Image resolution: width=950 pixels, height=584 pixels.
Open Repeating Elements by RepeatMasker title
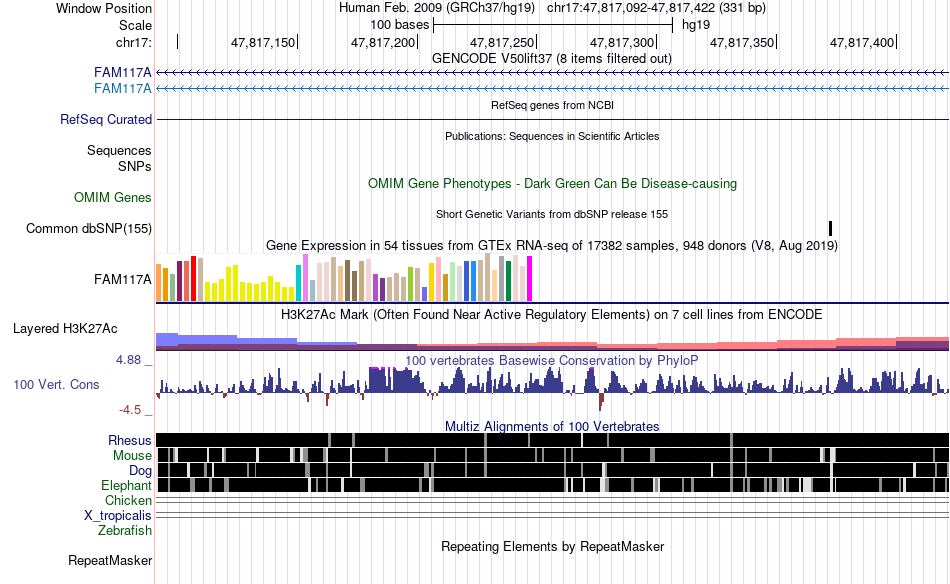tap(552, 546)
